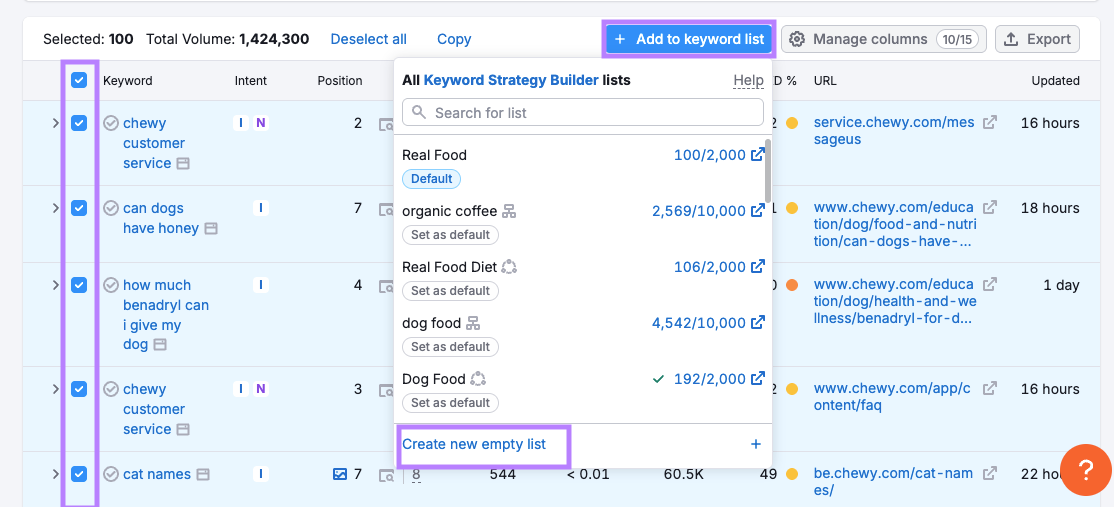1114x507 pixels.
Task: Open cat names keyword link
Action: [x=157, y=474]
